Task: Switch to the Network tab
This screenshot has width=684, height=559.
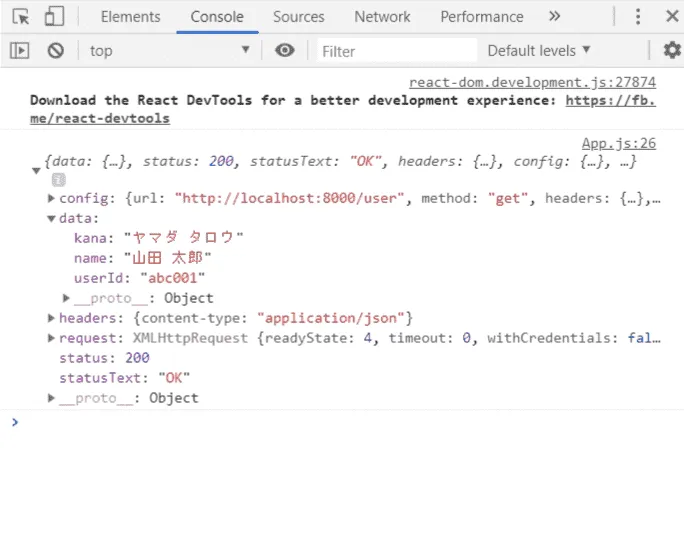Action: 382,17
